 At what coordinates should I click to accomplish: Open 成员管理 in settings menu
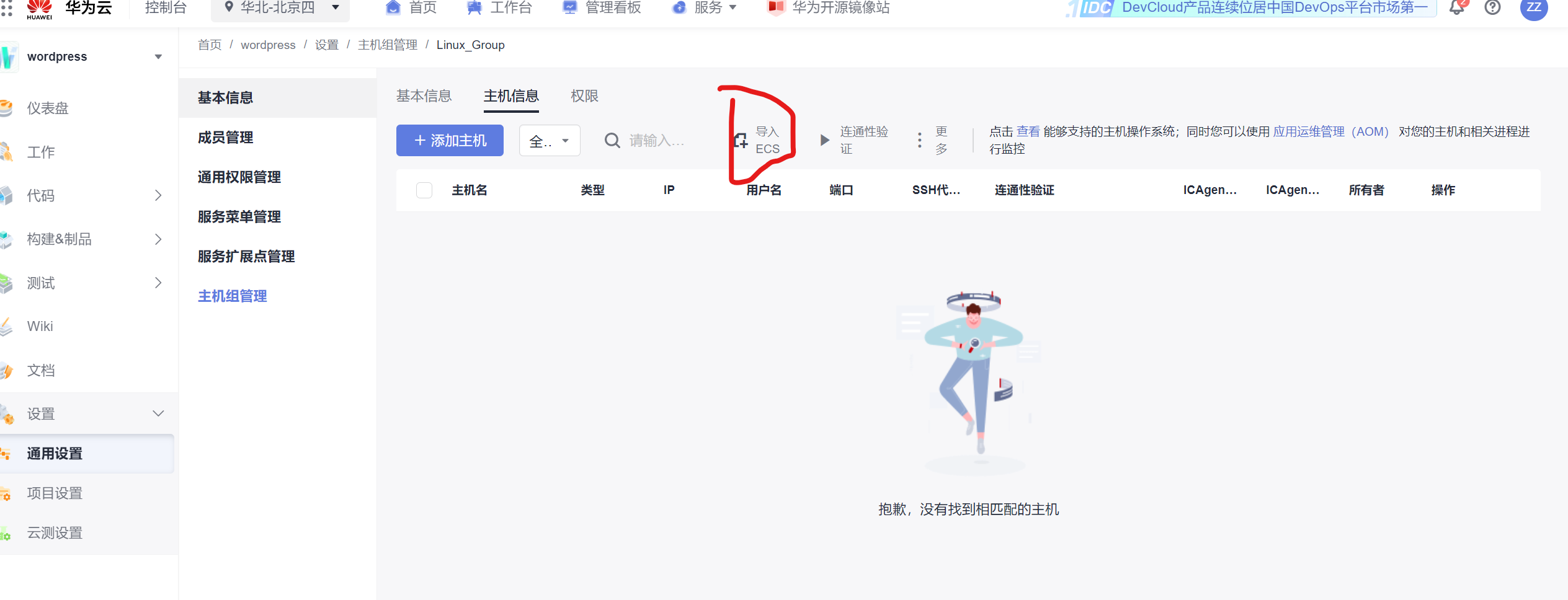tap(226, 138)
